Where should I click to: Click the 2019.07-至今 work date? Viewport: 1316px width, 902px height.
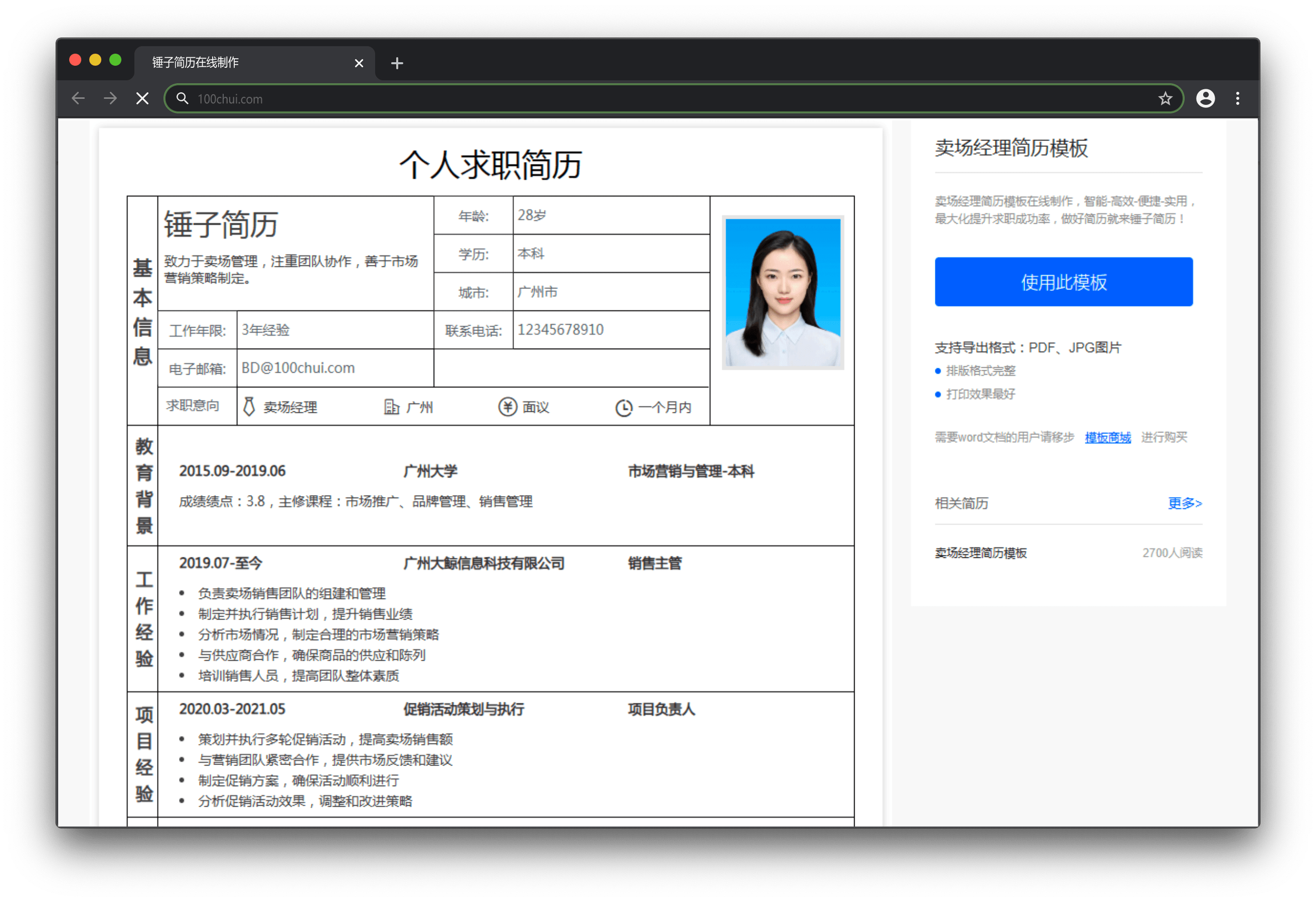[220, 562]
